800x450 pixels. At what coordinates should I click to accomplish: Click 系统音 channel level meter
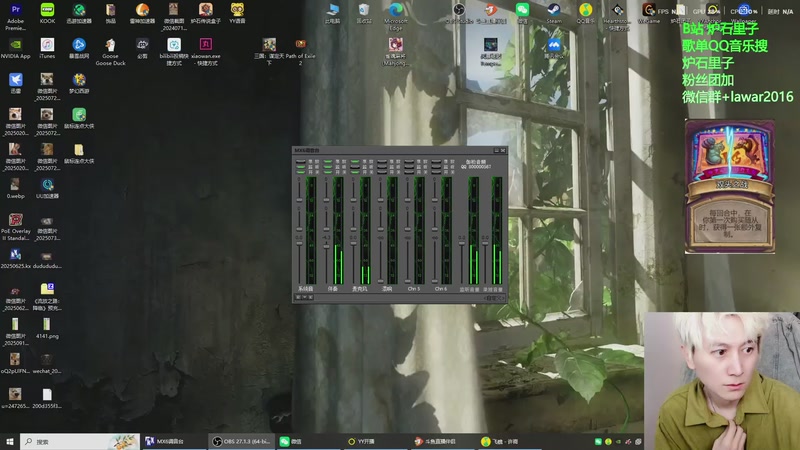click(311, 230)
